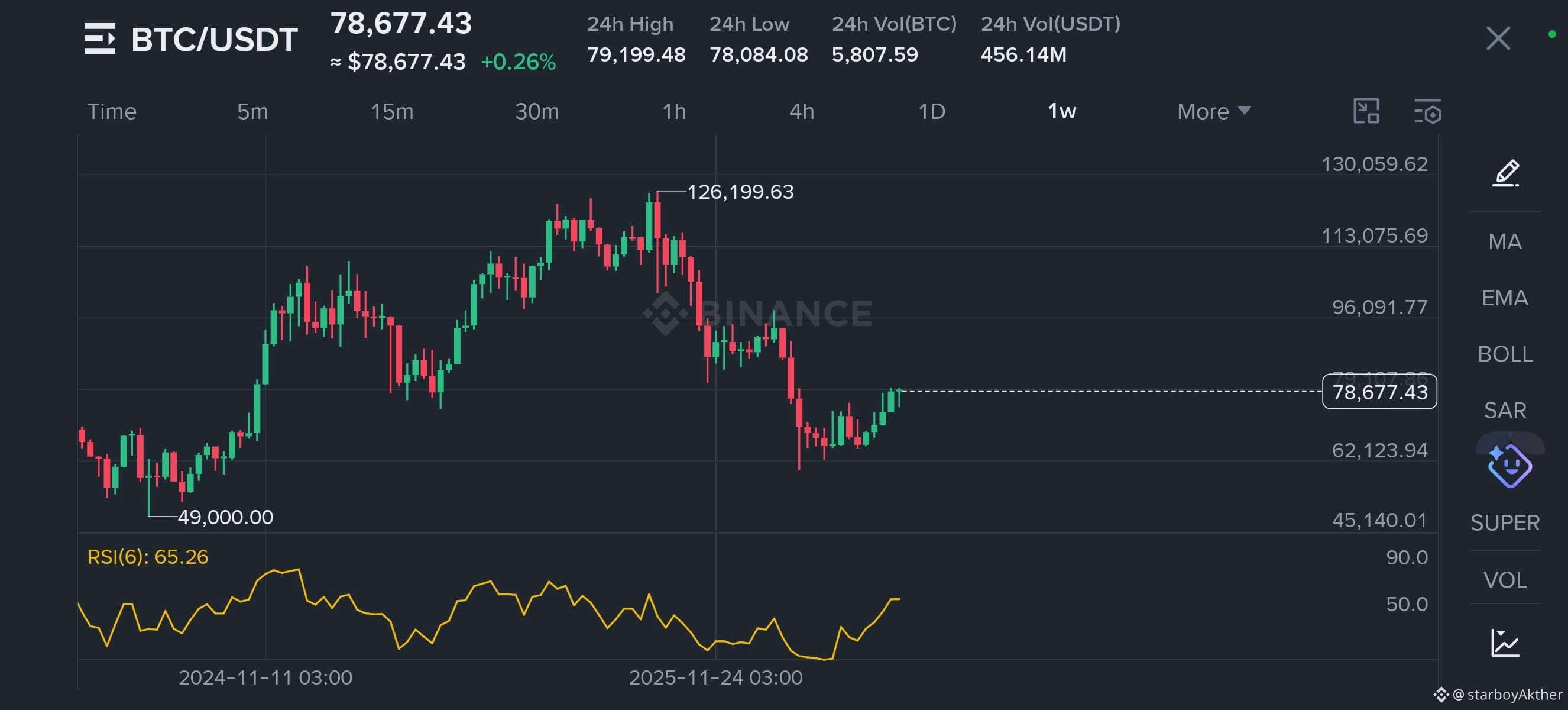Image resolution: width=1568 pixels, height=710 pixels.
Task: Expand the More timeframes dropdown
Action: click(x=1214, y=111)
